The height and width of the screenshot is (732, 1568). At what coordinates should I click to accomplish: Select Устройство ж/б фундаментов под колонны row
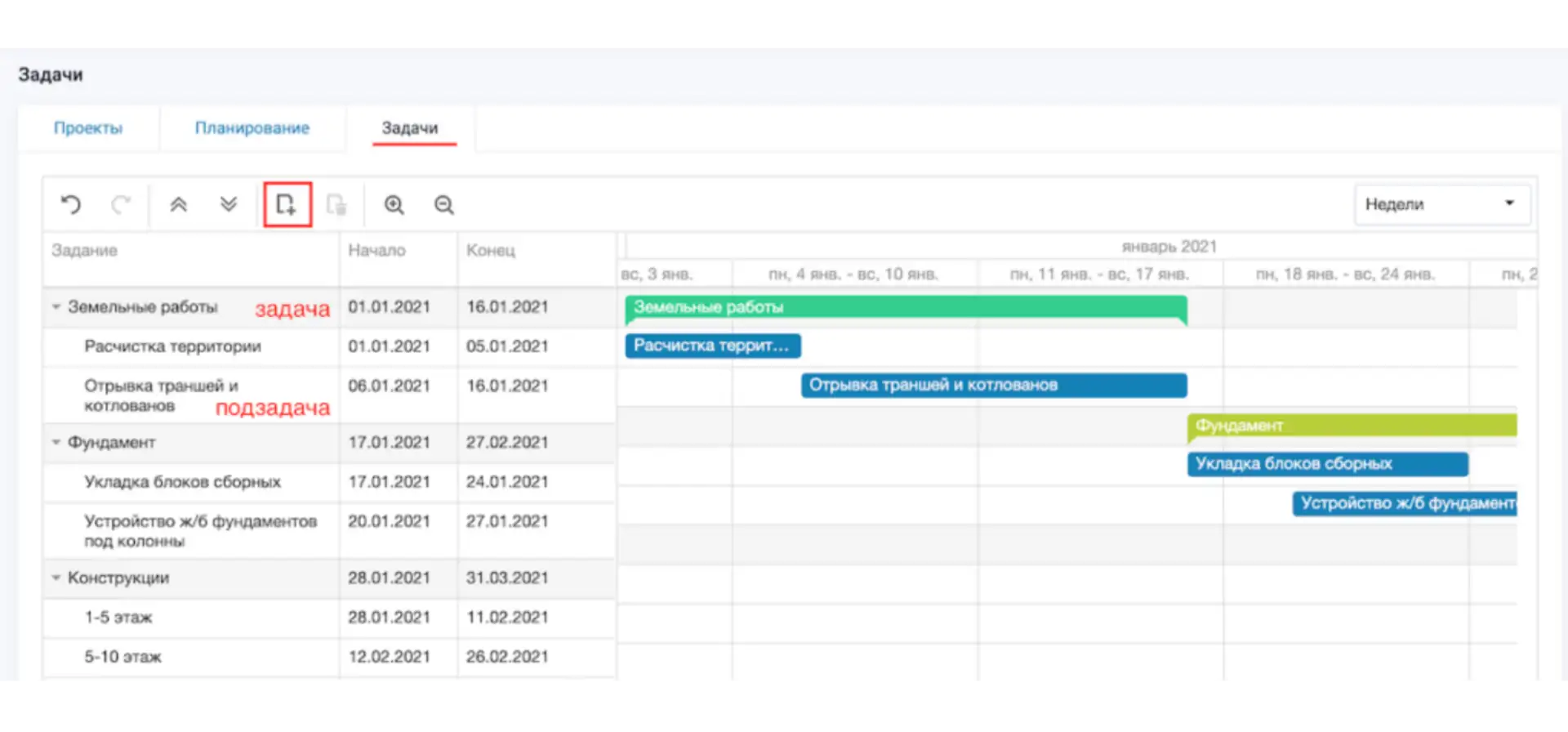pyautogui.click(x=329, y=531)
